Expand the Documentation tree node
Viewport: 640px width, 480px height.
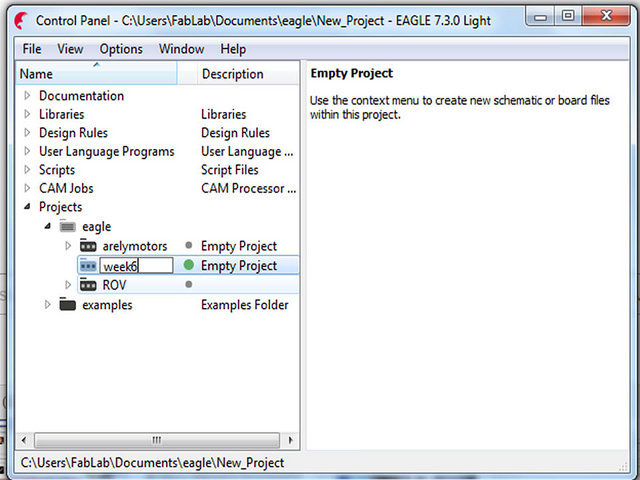pos(27,96)
